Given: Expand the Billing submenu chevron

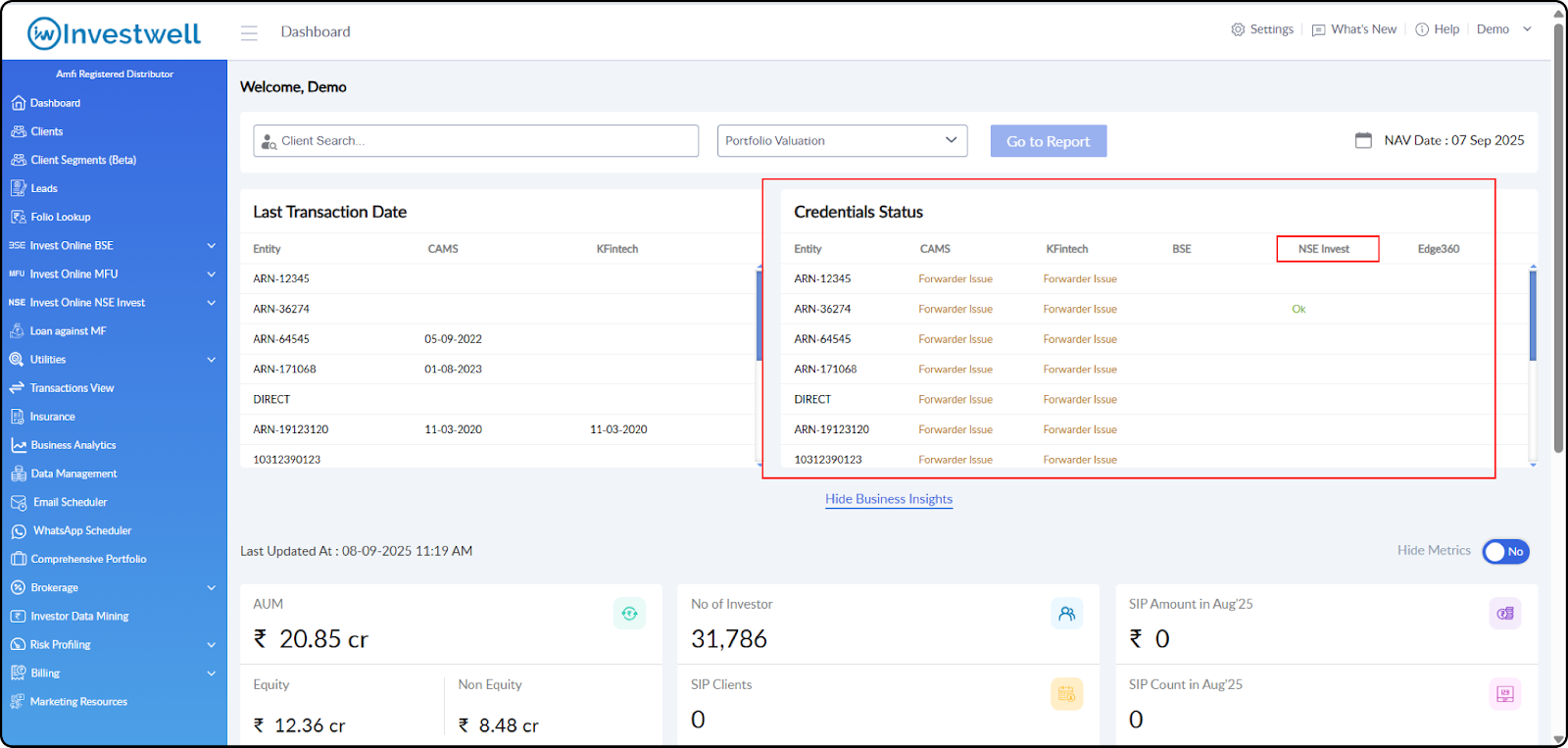Looking at the screenshot, I should [x=211, y=673].
